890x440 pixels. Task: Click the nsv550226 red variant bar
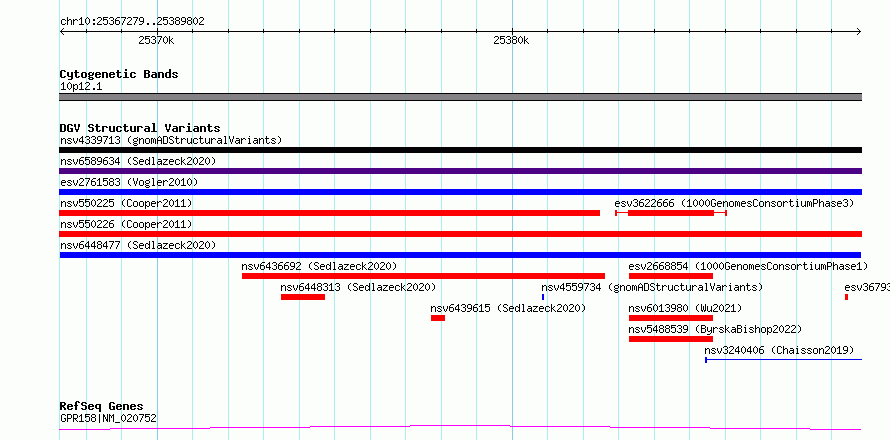click(x=460, y=234)
